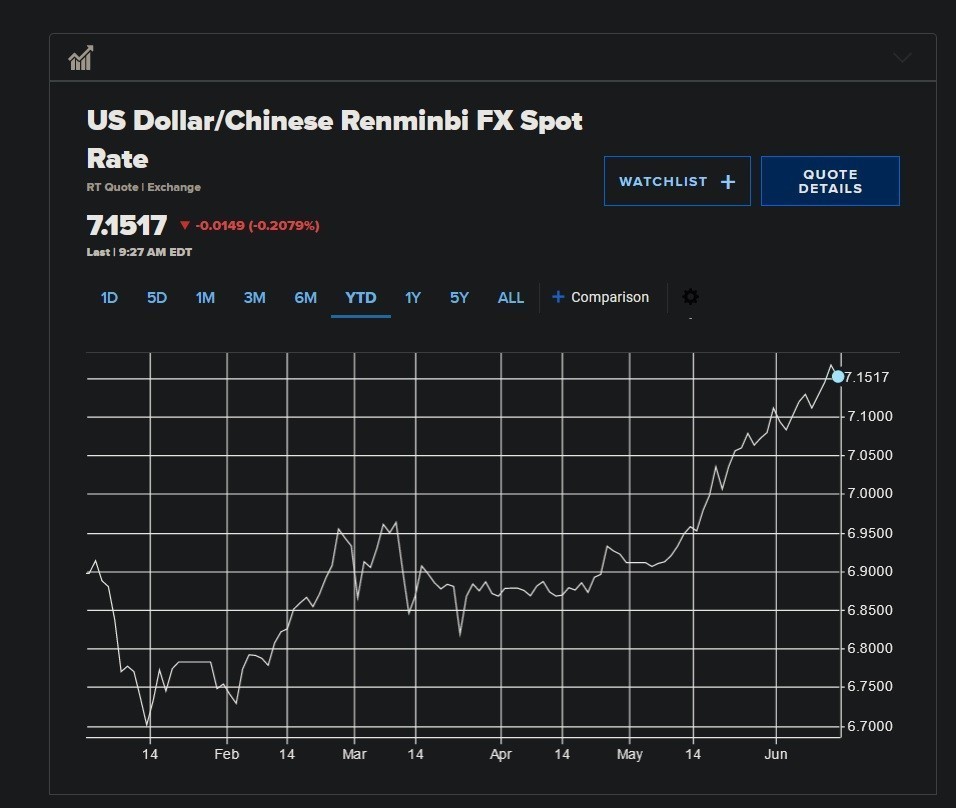Switch chart to 6M range
This screenshot has height=808, width=956.
[x=305, y=298]
